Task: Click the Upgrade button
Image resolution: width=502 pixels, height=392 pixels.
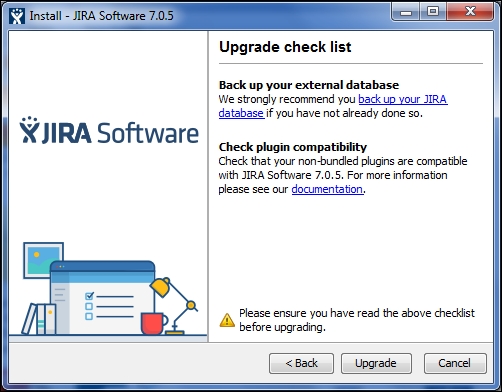Action: (x=376, y=363)
